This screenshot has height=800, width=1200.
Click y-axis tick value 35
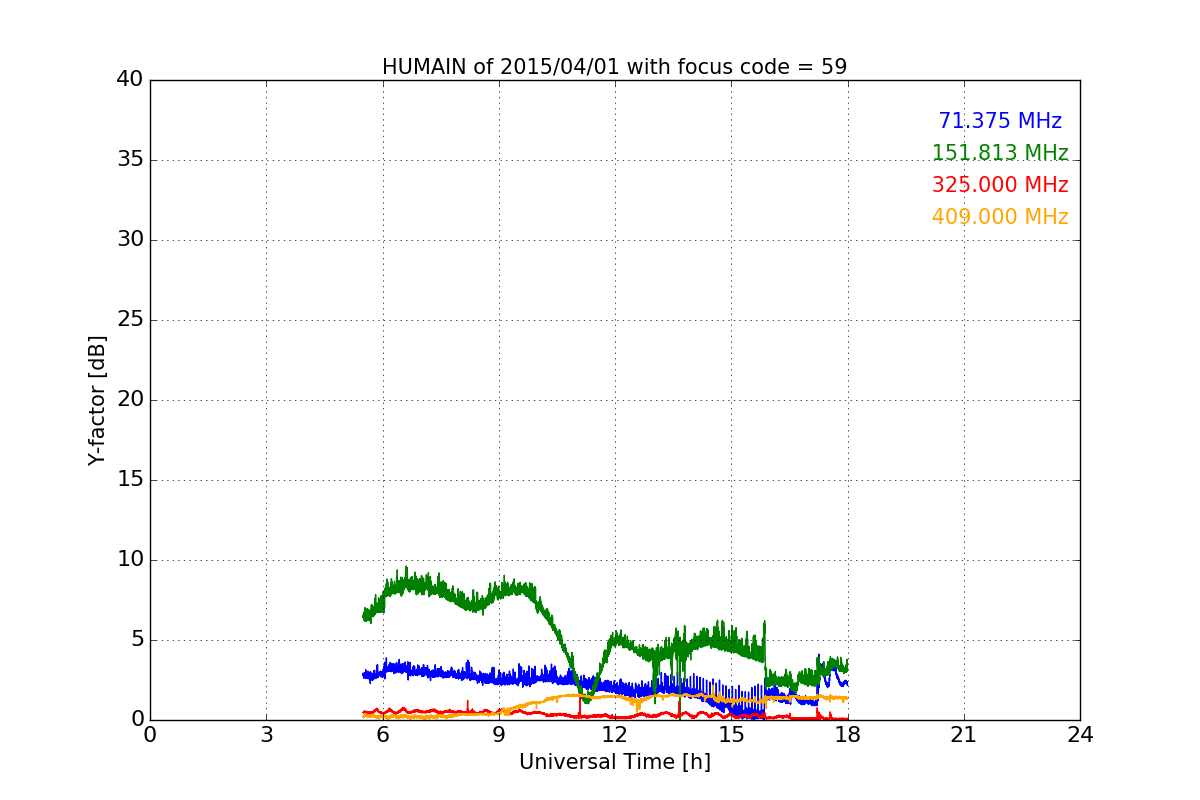click(x=129, y=160)
